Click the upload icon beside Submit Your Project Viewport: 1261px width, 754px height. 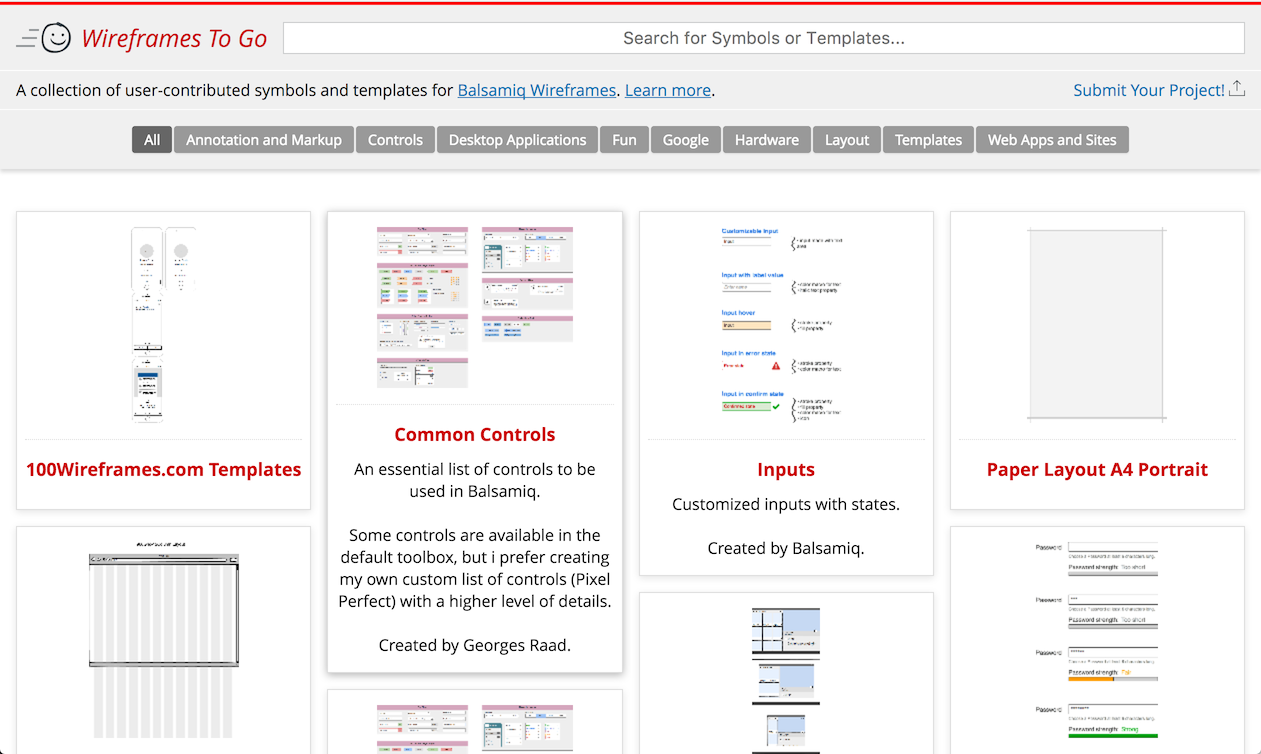(x=1237, y=89)
